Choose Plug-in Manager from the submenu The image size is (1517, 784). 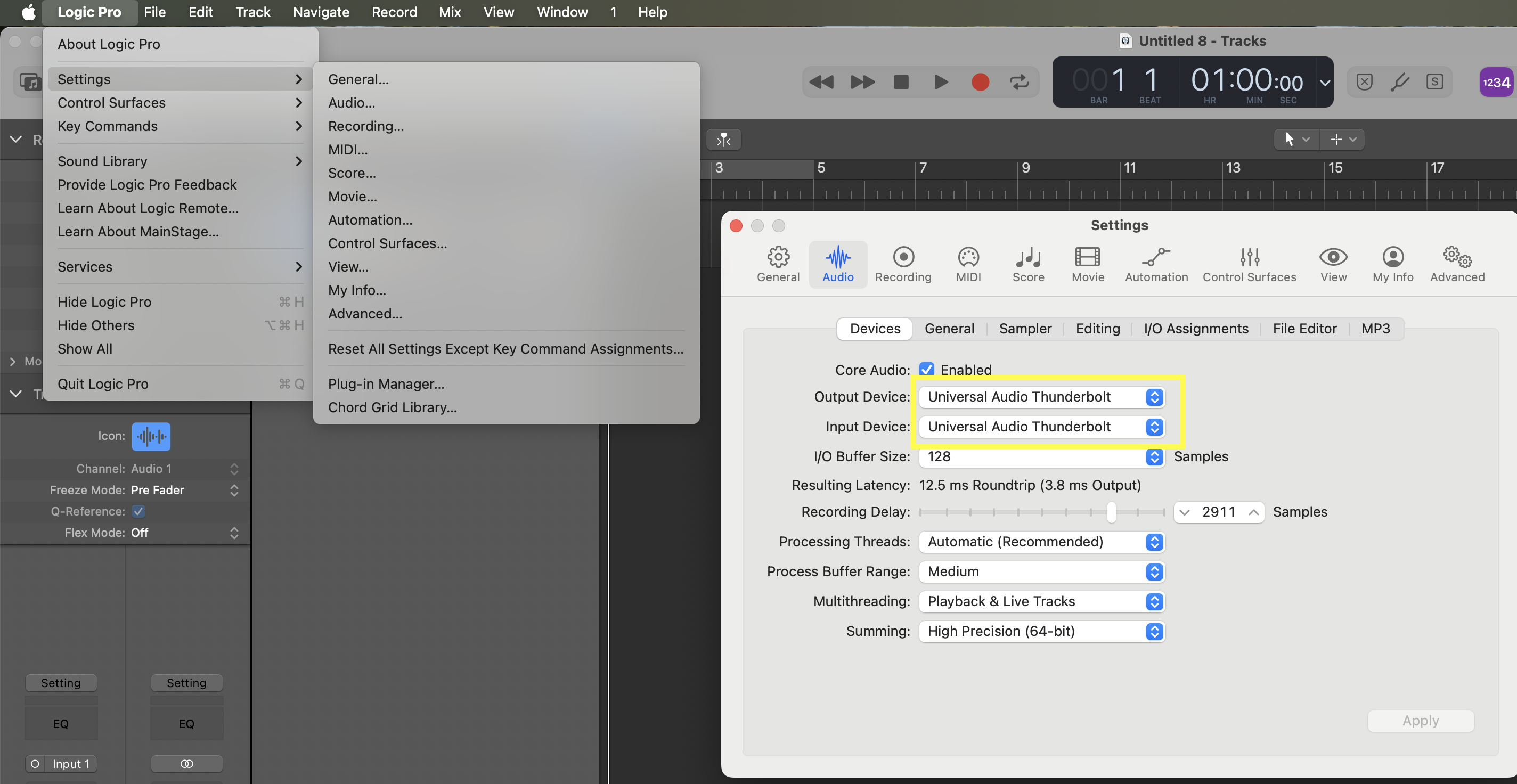386,384
